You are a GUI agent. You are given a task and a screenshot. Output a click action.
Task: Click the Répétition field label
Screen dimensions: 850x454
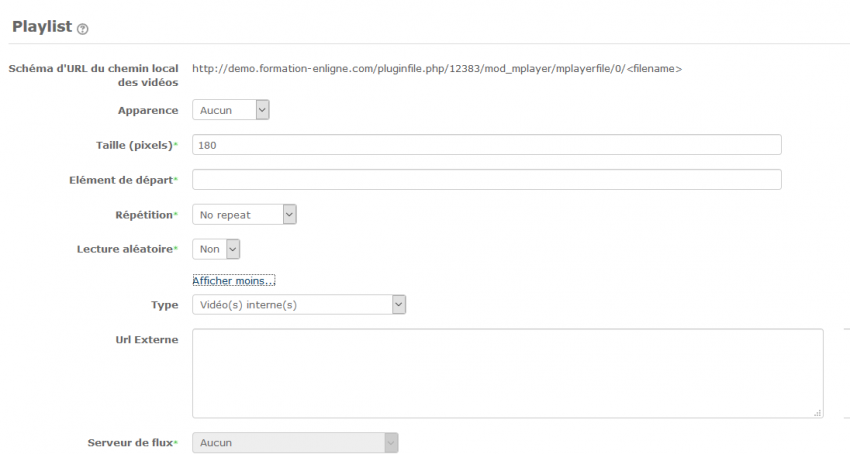point(146,214)
